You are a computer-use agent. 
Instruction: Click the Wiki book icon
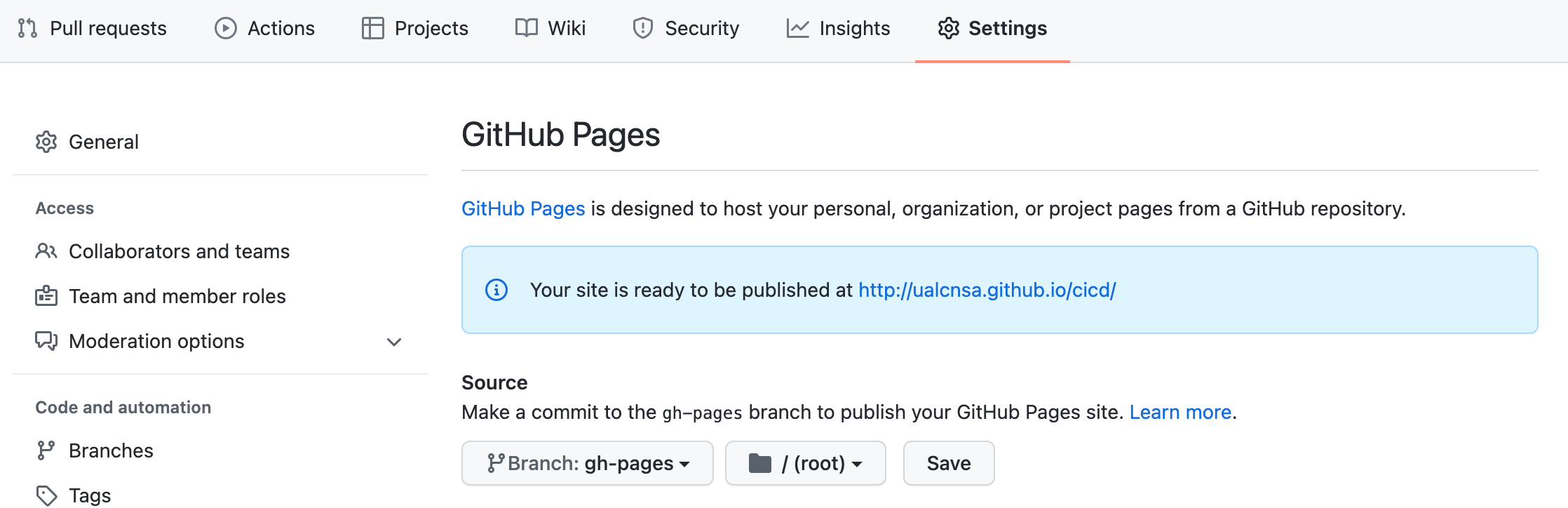click(527, 28)
